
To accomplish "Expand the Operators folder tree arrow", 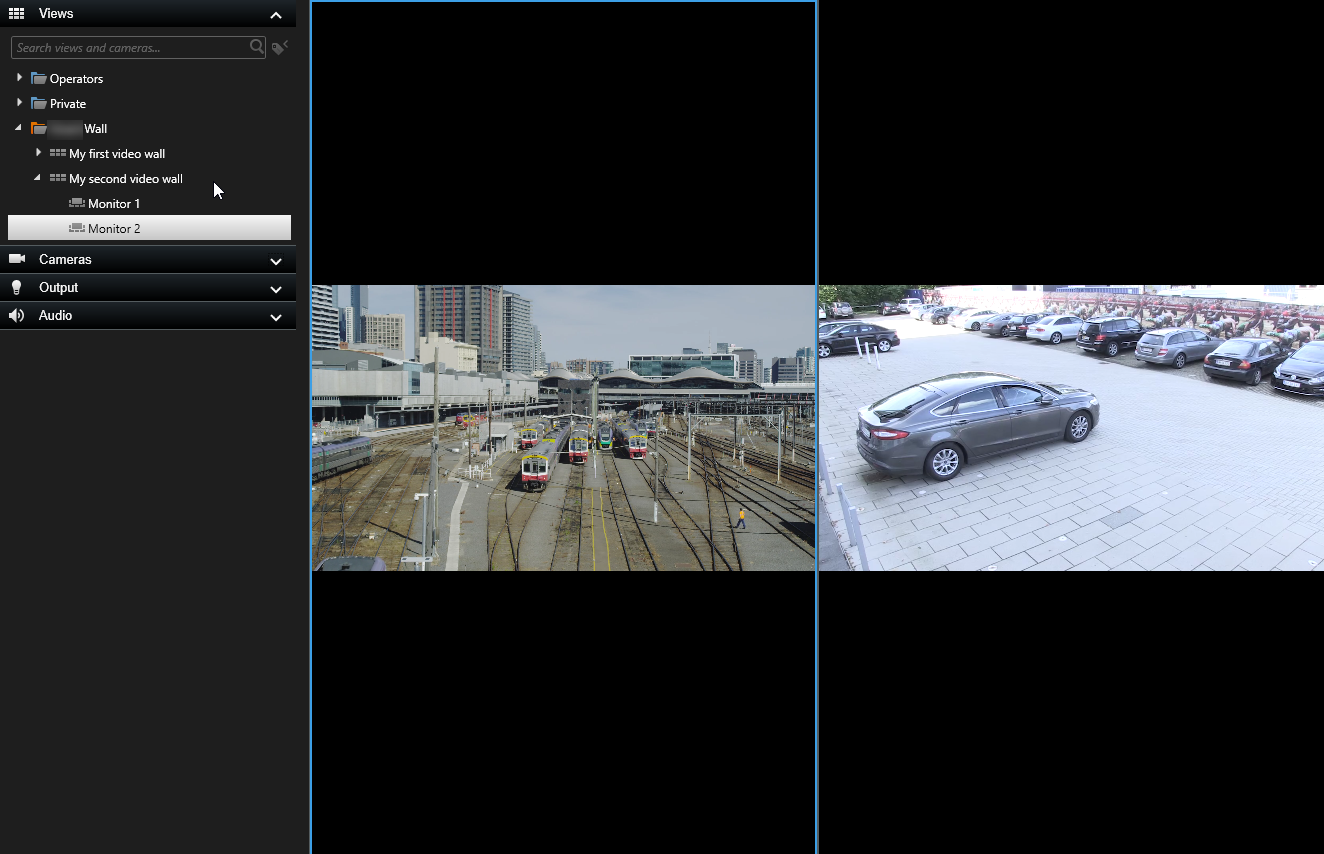I will coord(19,77).
